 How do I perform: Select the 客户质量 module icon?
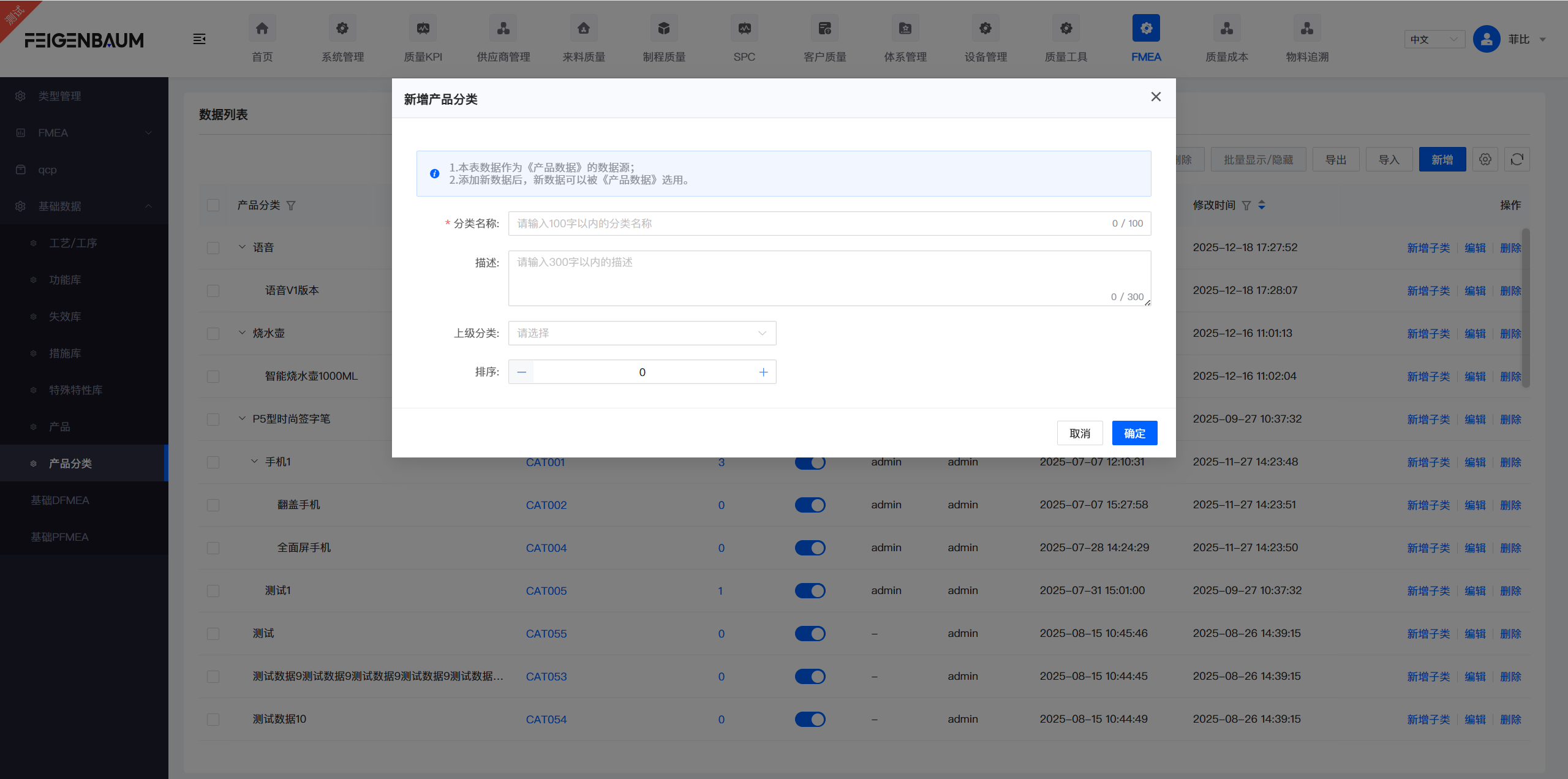(824, 28)
